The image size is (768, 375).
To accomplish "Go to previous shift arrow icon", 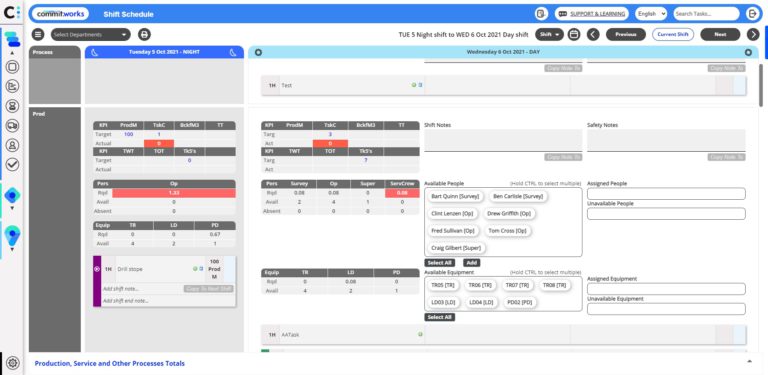I will click(593, 35).
